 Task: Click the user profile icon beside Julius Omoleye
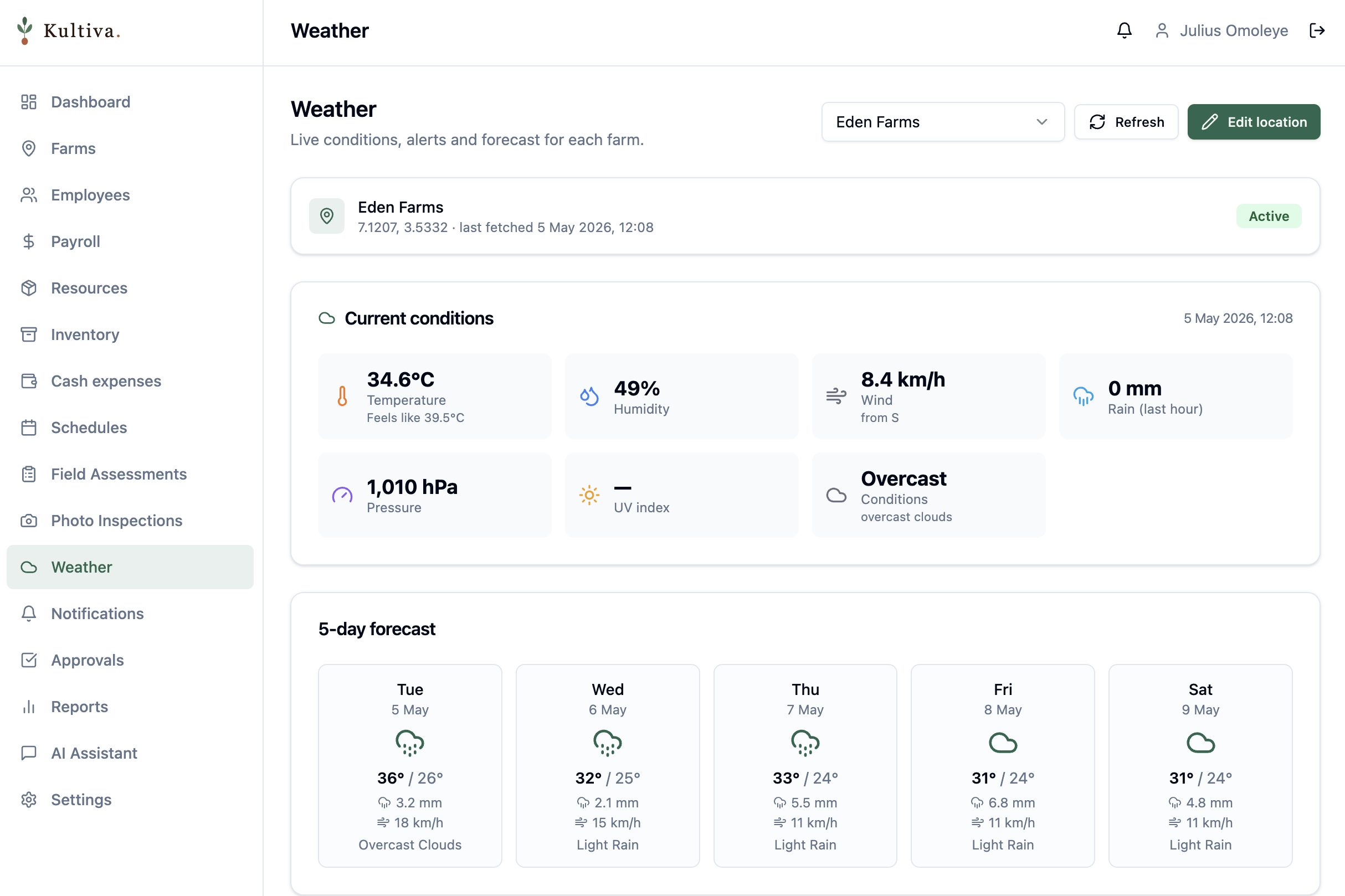point(1162,30)
